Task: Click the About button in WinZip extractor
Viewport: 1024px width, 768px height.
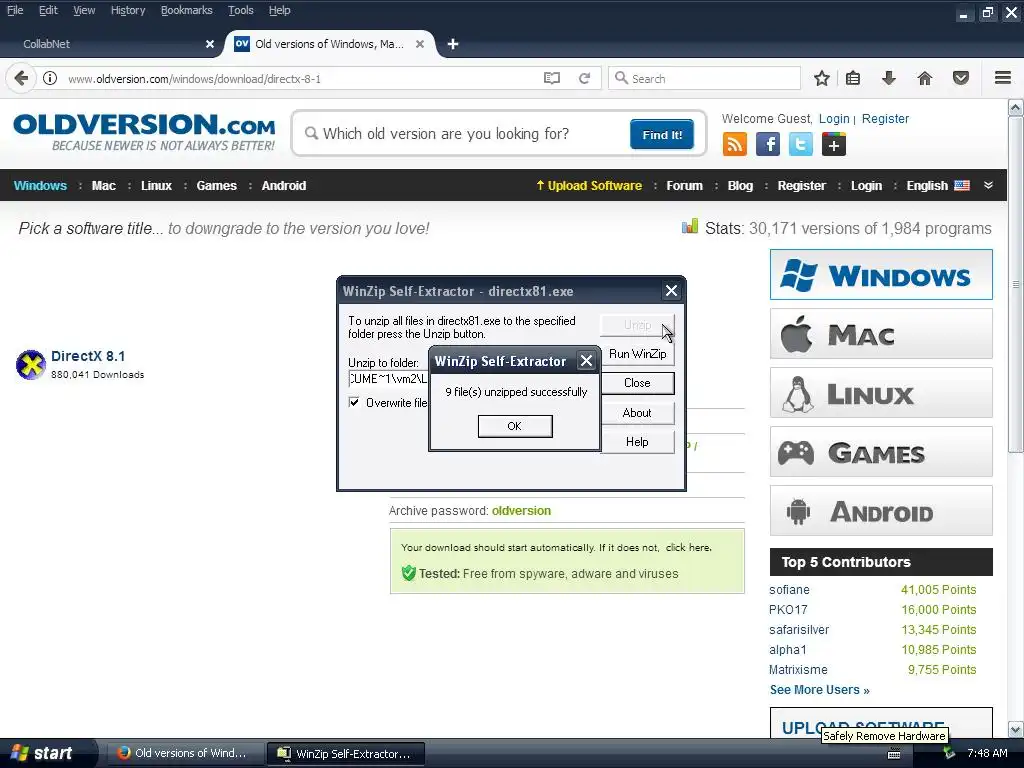Action: coord(637,413)
